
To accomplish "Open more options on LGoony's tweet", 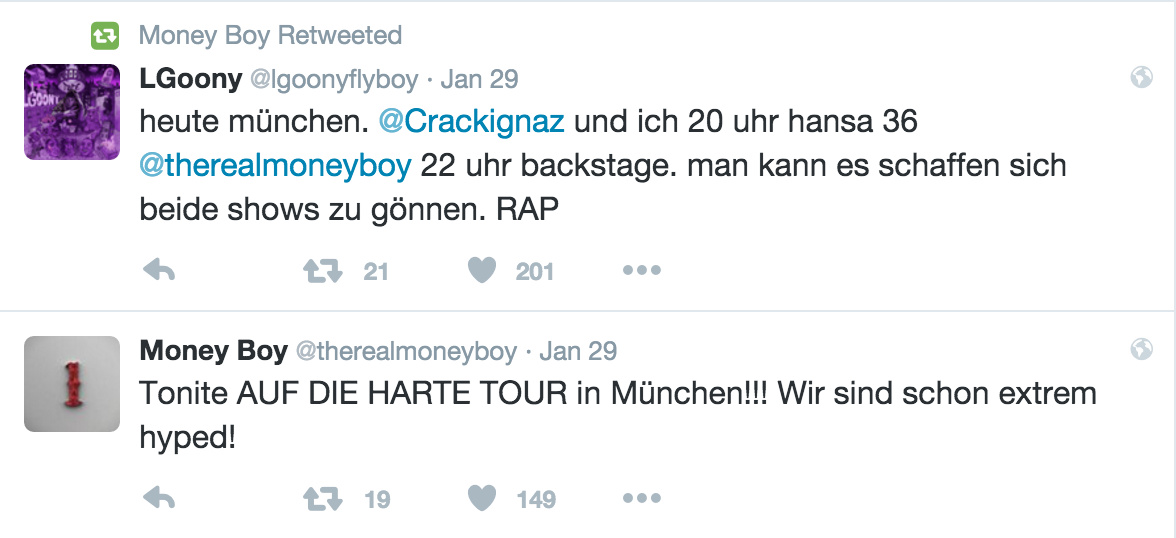I will 641,271.
